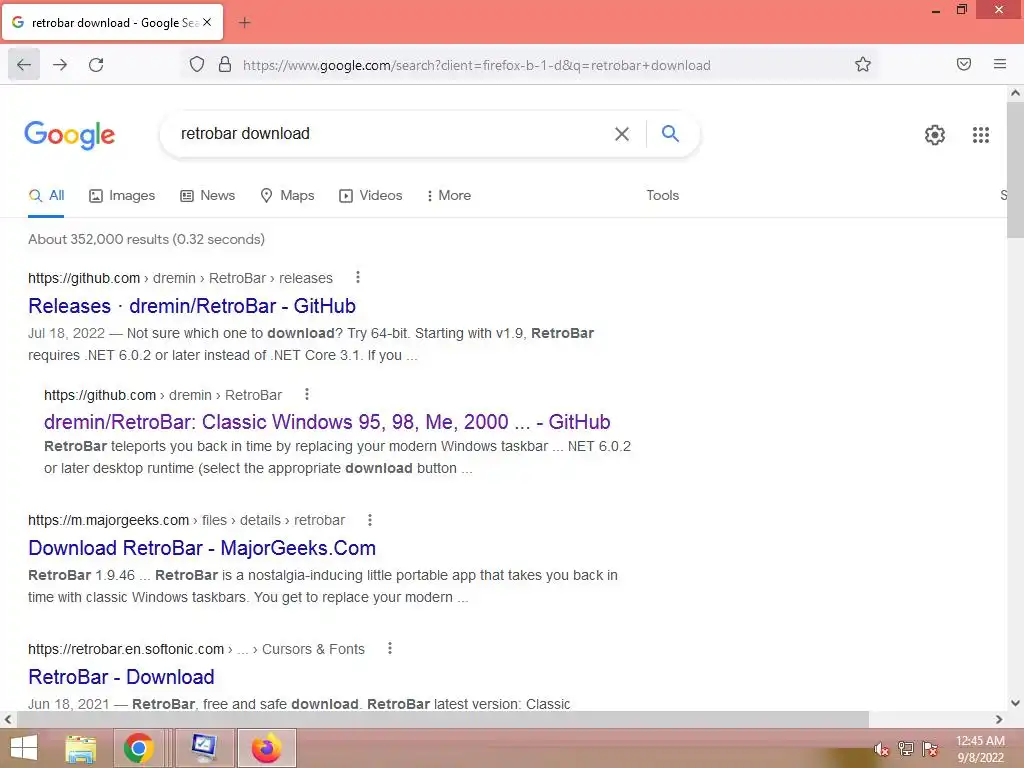Close the retrobar download tab
The width and height of the screenshot is (1024, 768).
(x=207, y=22)
